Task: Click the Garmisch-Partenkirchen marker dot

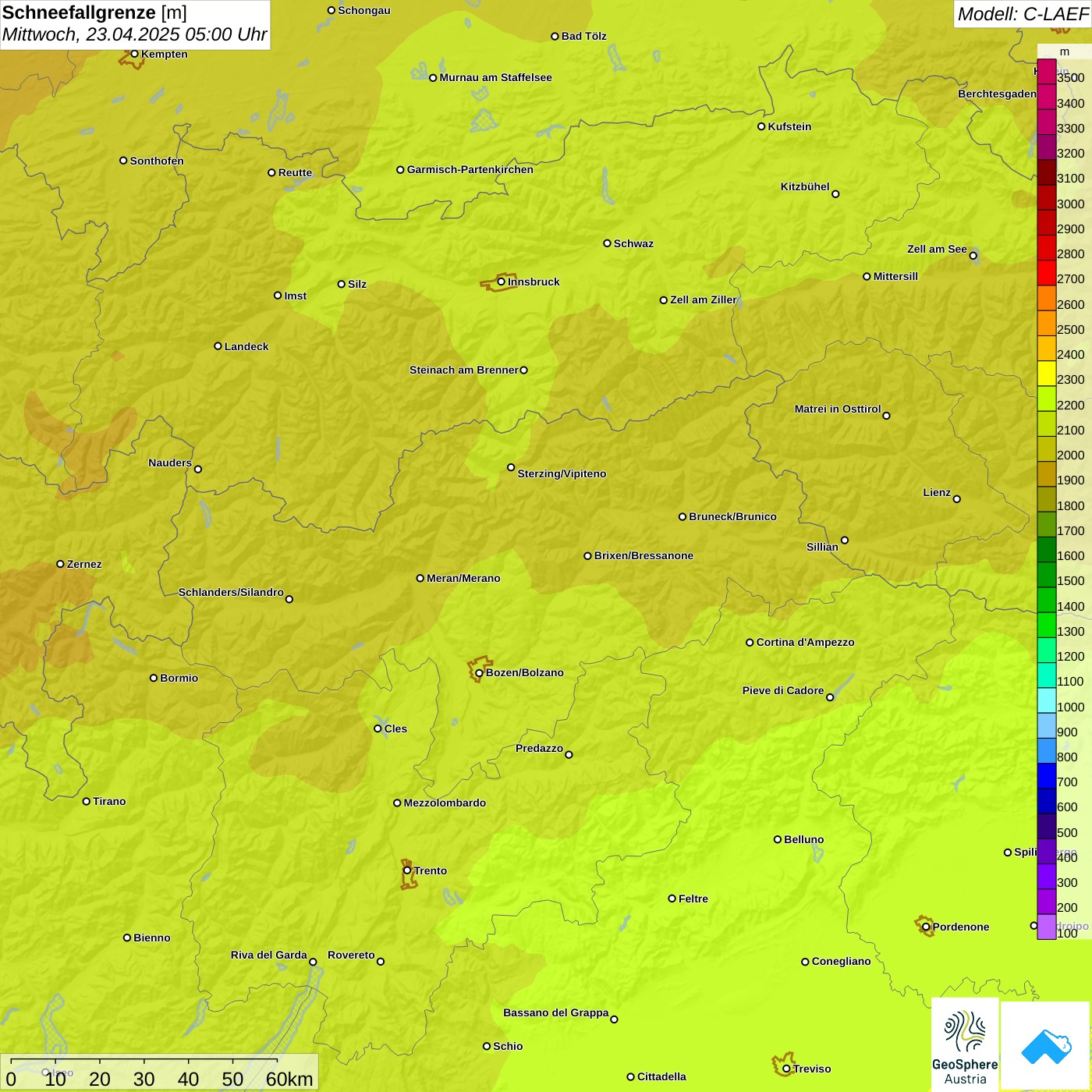Action: pos(400,170)
